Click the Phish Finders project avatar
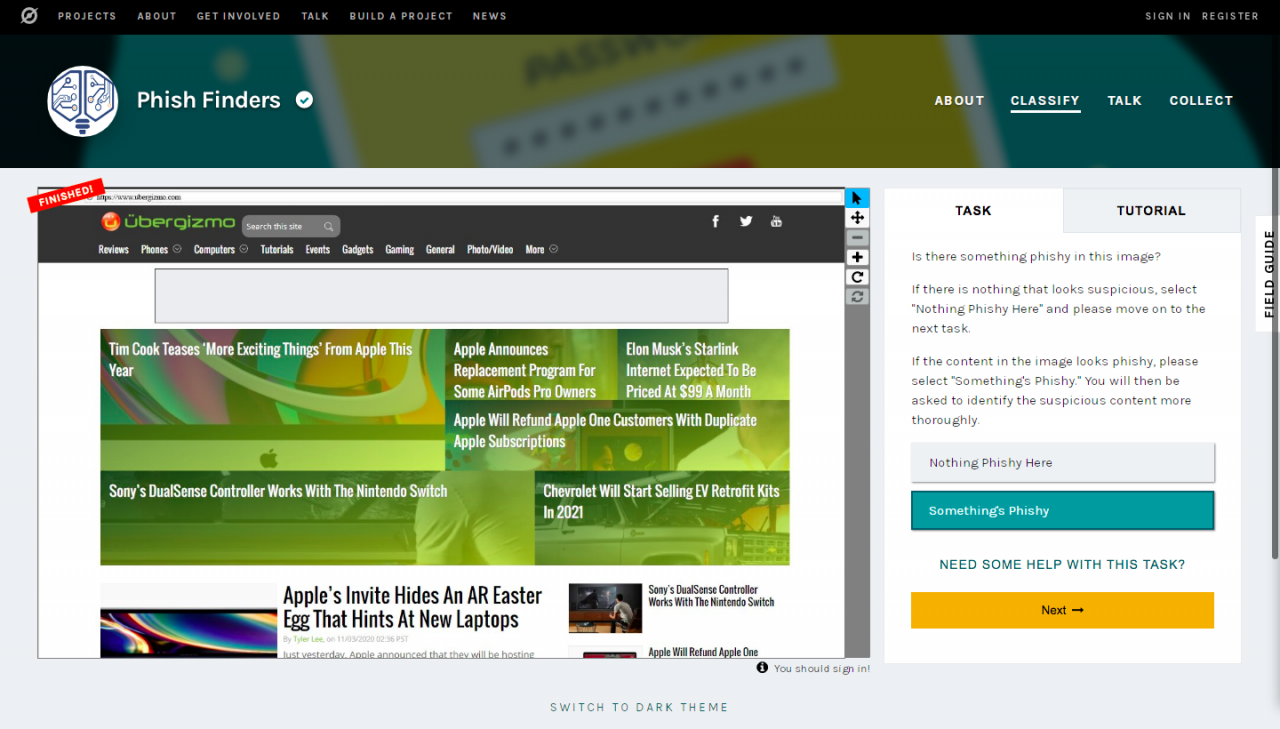This screenshot has width=1280, height=729. [83, 101]
